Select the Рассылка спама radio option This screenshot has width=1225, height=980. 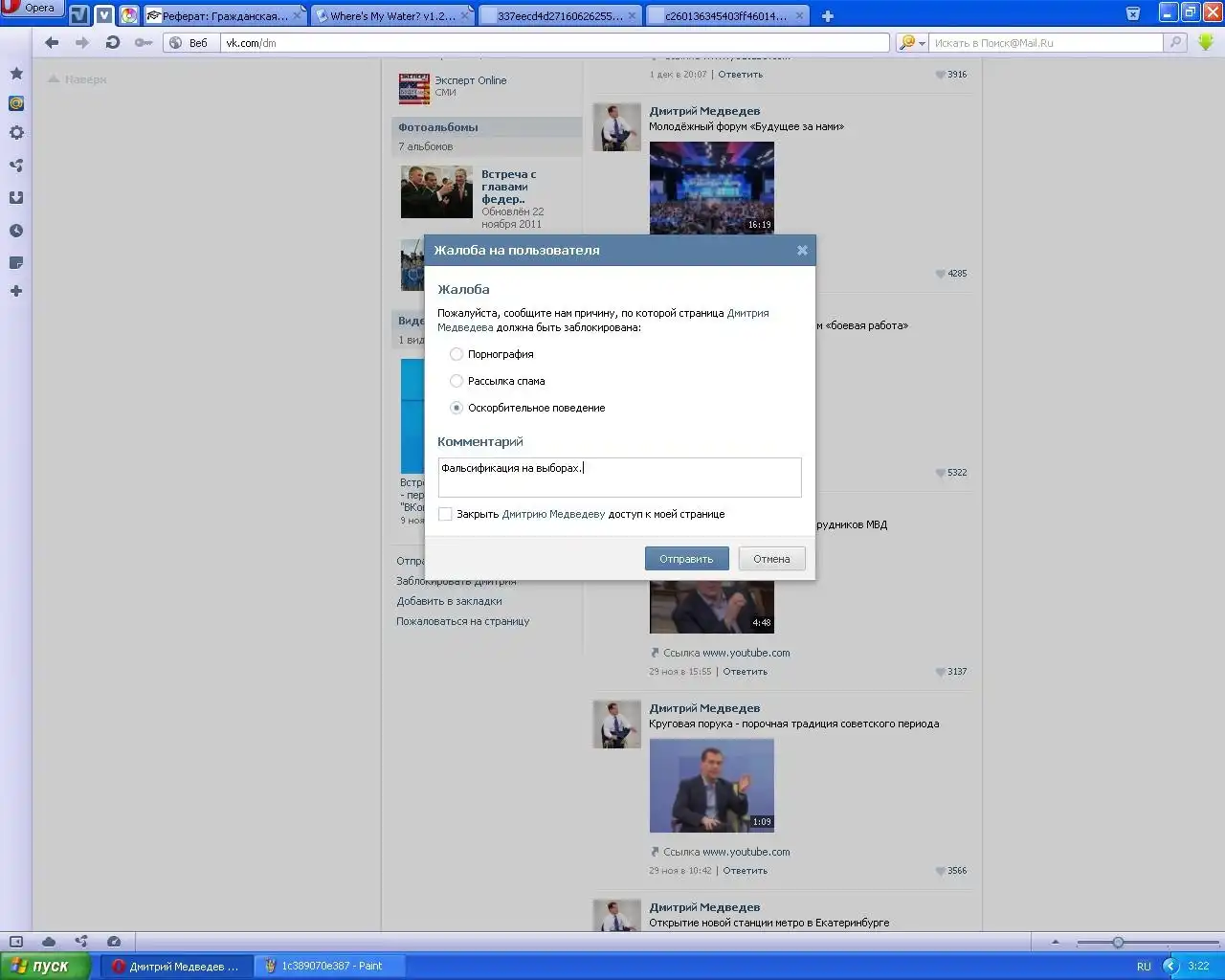(x=457, y=381)
